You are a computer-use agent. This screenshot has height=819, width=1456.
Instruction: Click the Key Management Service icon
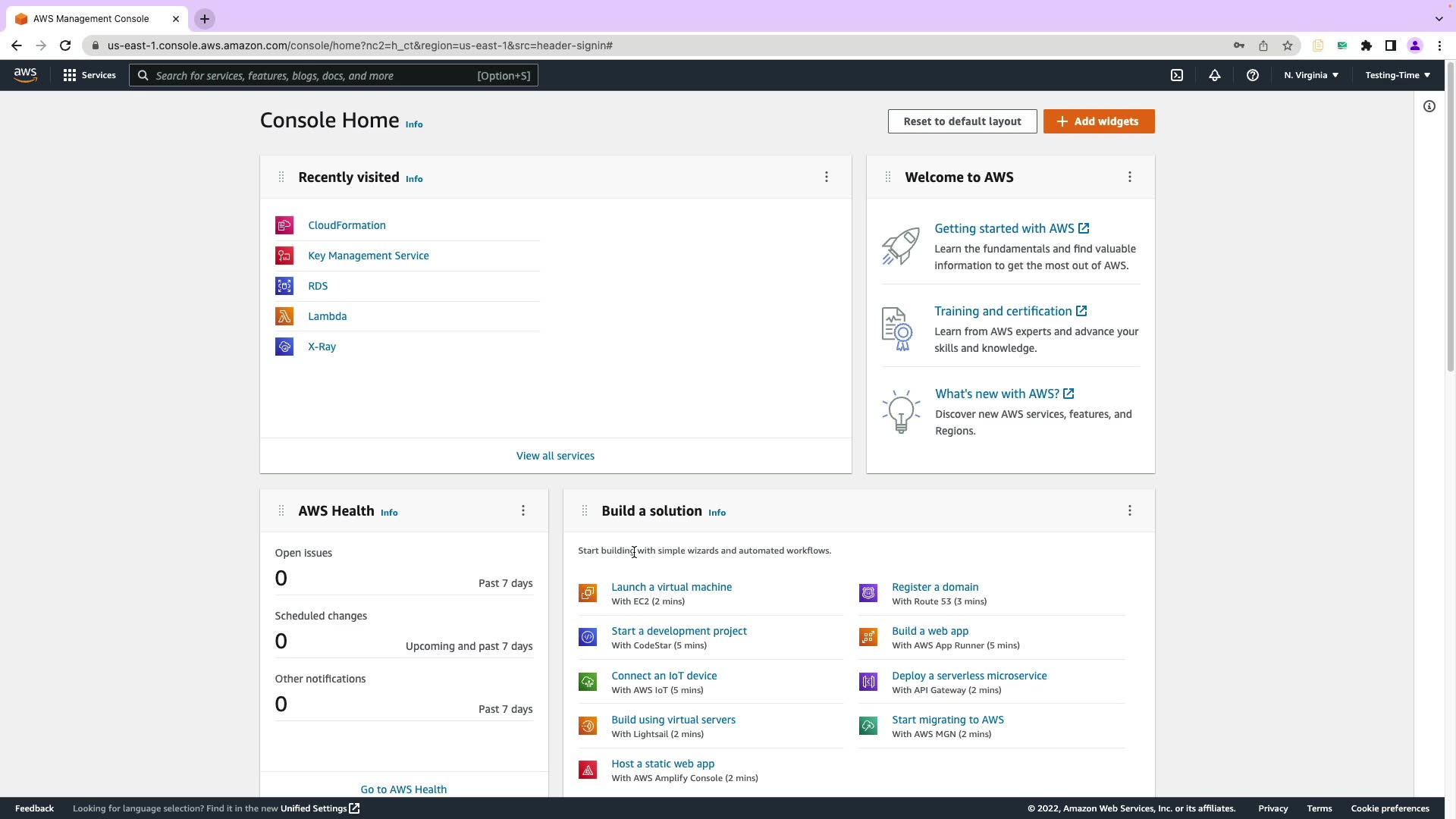click(x=284, y=256)
